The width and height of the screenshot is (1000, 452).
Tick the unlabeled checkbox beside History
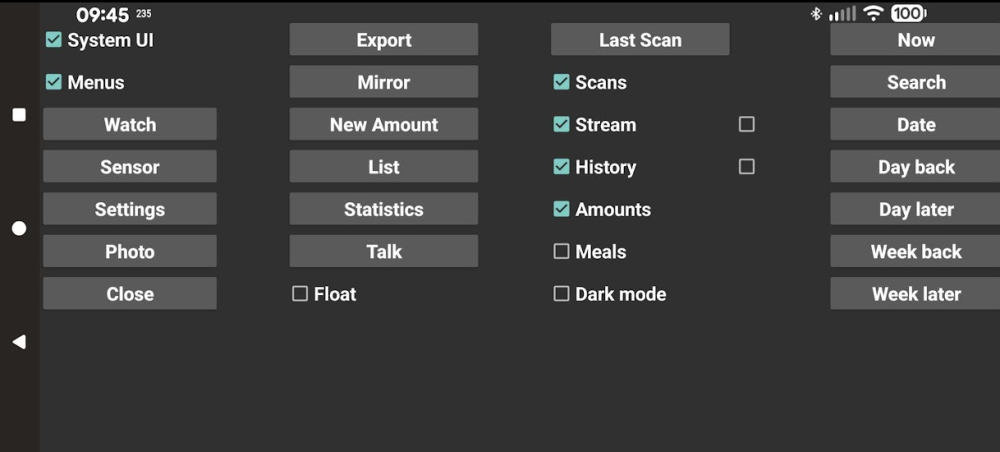[x=746, y=167]
